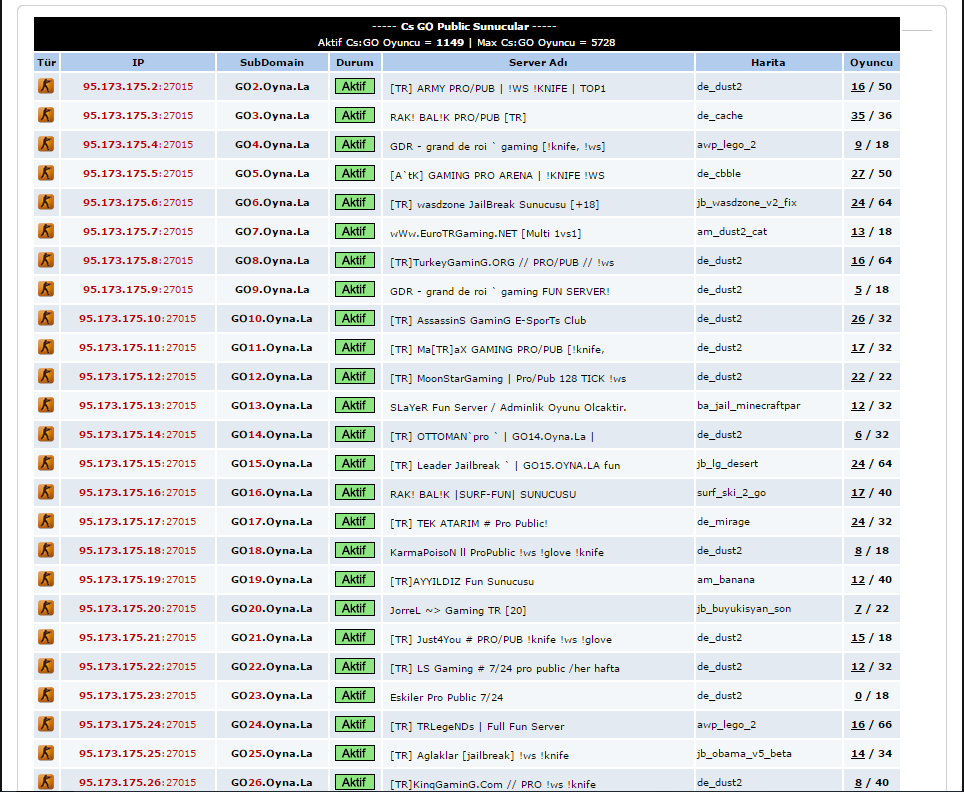Image resolution: width=964 pixels, height=792 pixels.
Task: Click the player count 35 for GO3.Oyna.La
Action: 858,116
